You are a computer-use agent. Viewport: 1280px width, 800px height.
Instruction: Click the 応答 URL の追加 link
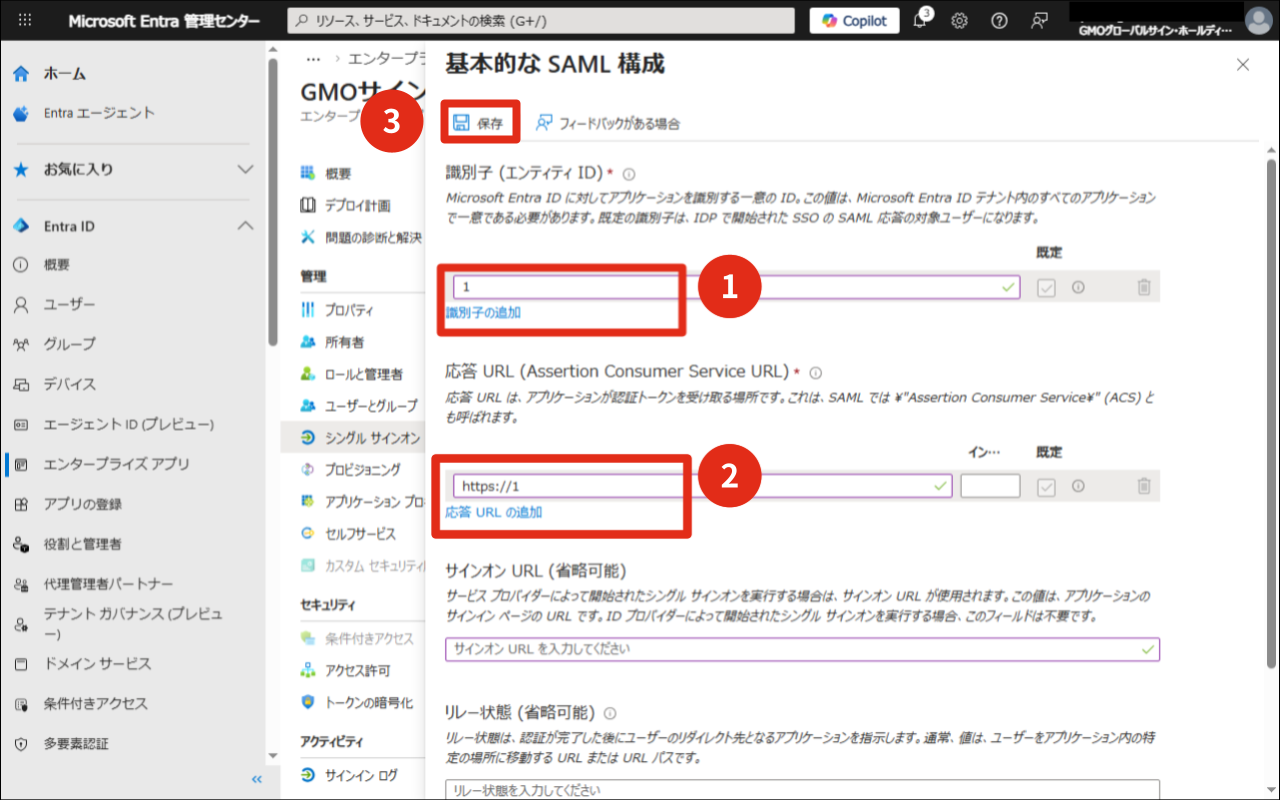pos(494,512)
